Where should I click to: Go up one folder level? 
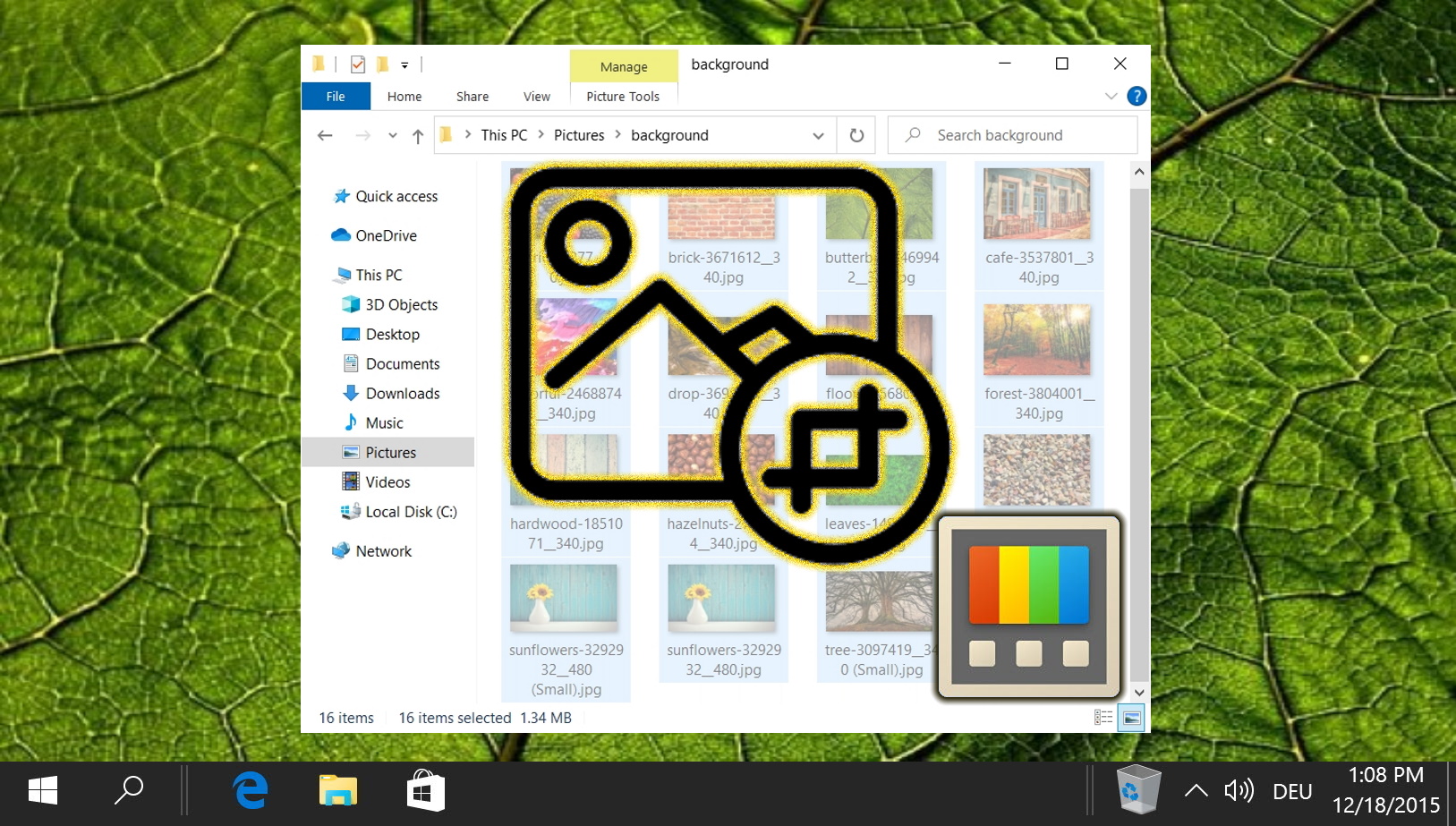(x=418, y=135)
